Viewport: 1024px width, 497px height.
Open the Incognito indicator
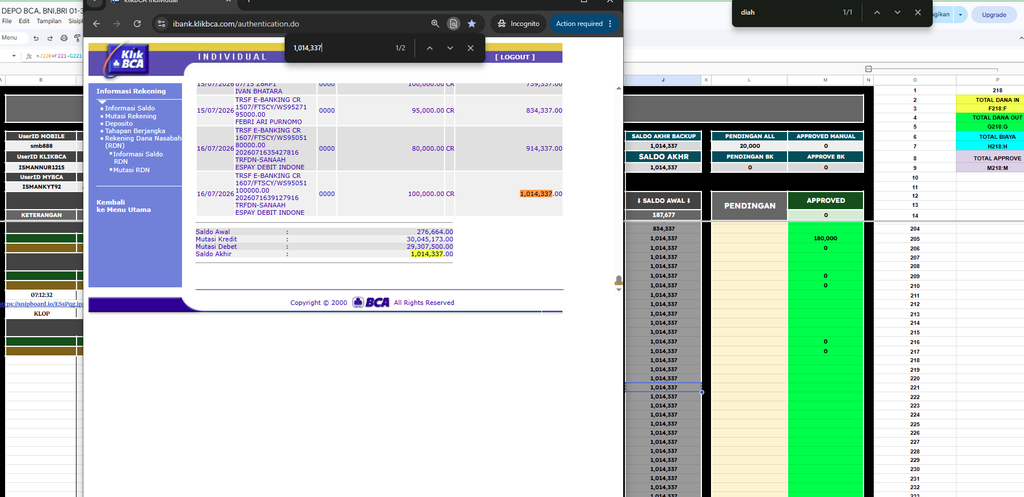(519, 24)
